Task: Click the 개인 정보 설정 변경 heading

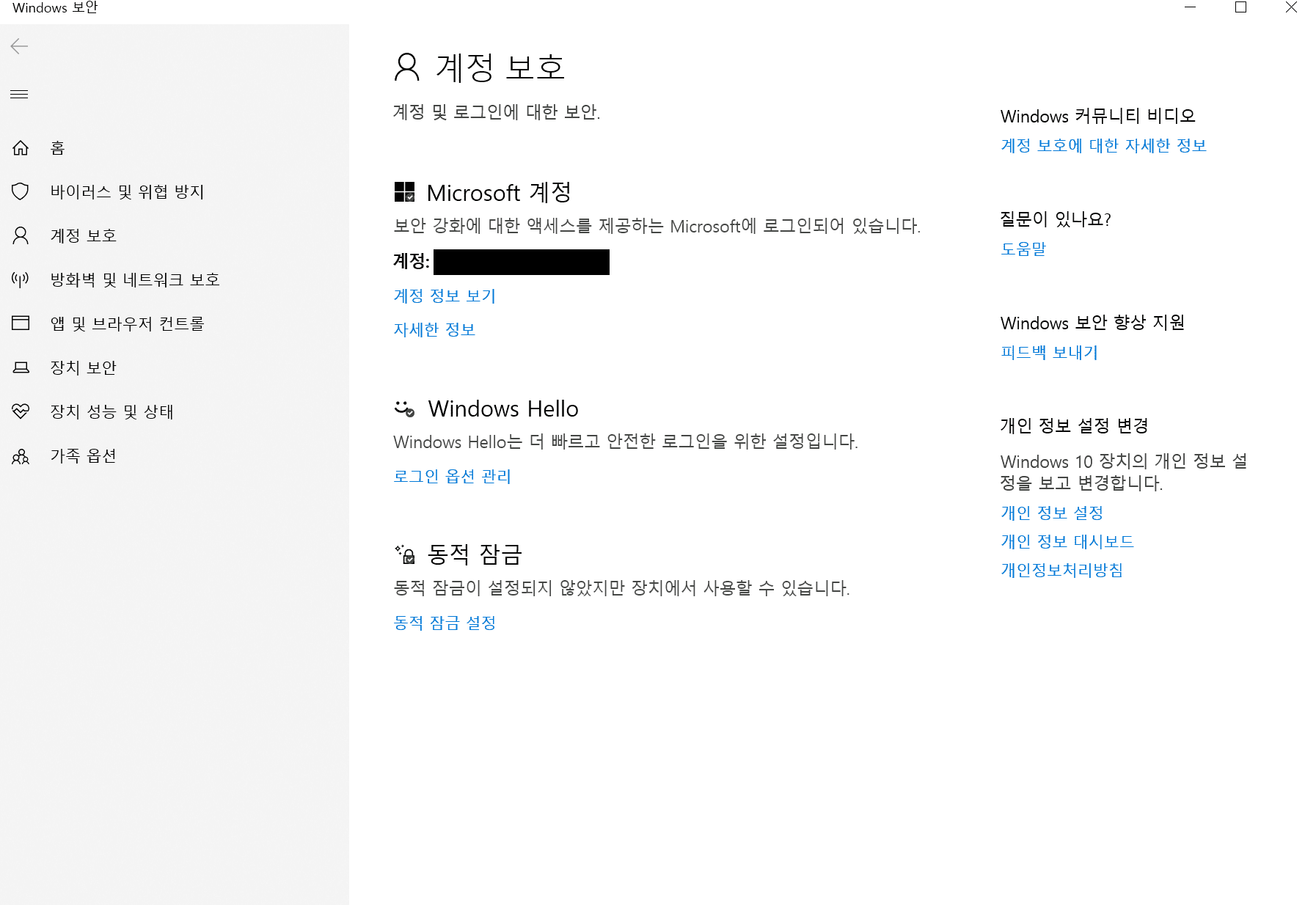Action: coord(1075,426)
